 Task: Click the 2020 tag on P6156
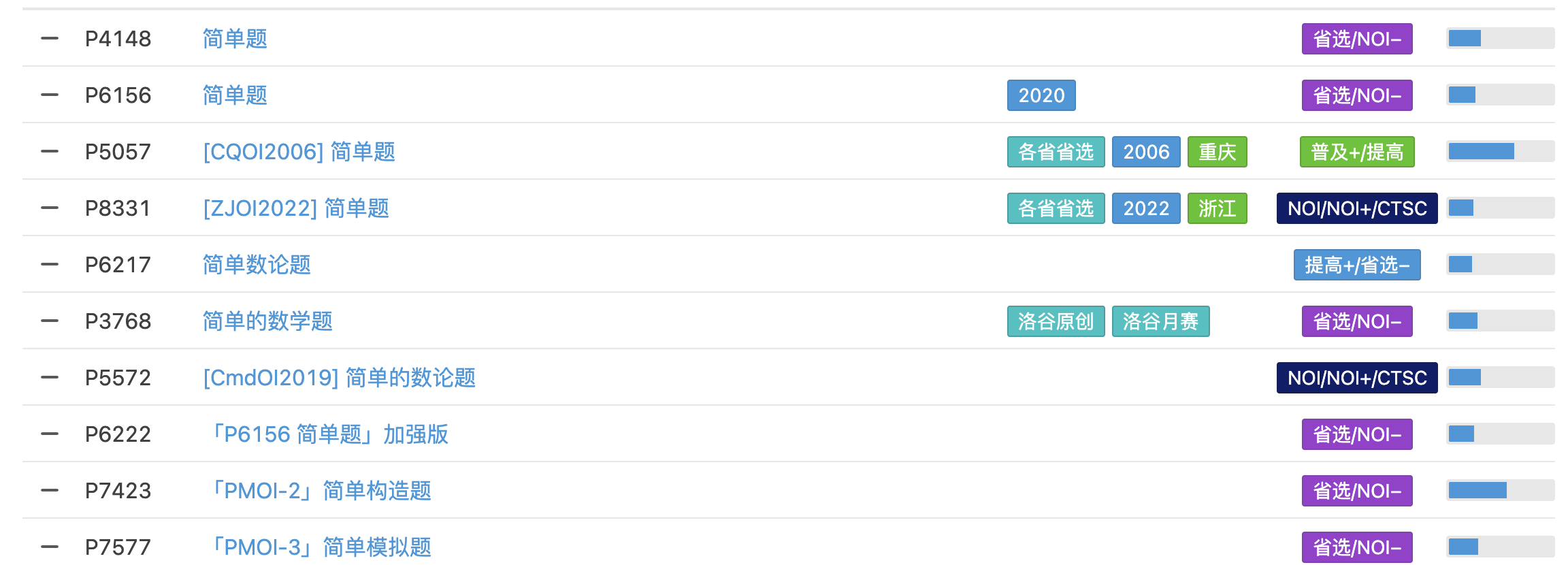point(1041,95)
